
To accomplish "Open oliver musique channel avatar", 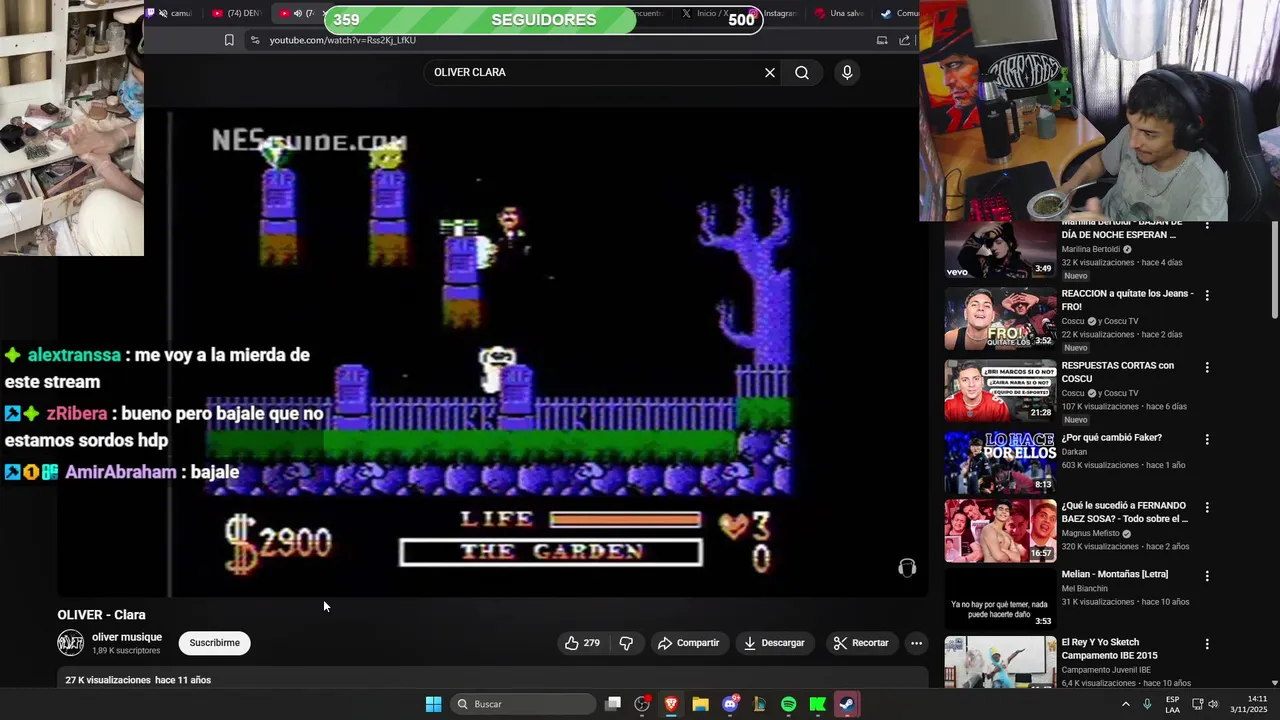I will point(70,643).
